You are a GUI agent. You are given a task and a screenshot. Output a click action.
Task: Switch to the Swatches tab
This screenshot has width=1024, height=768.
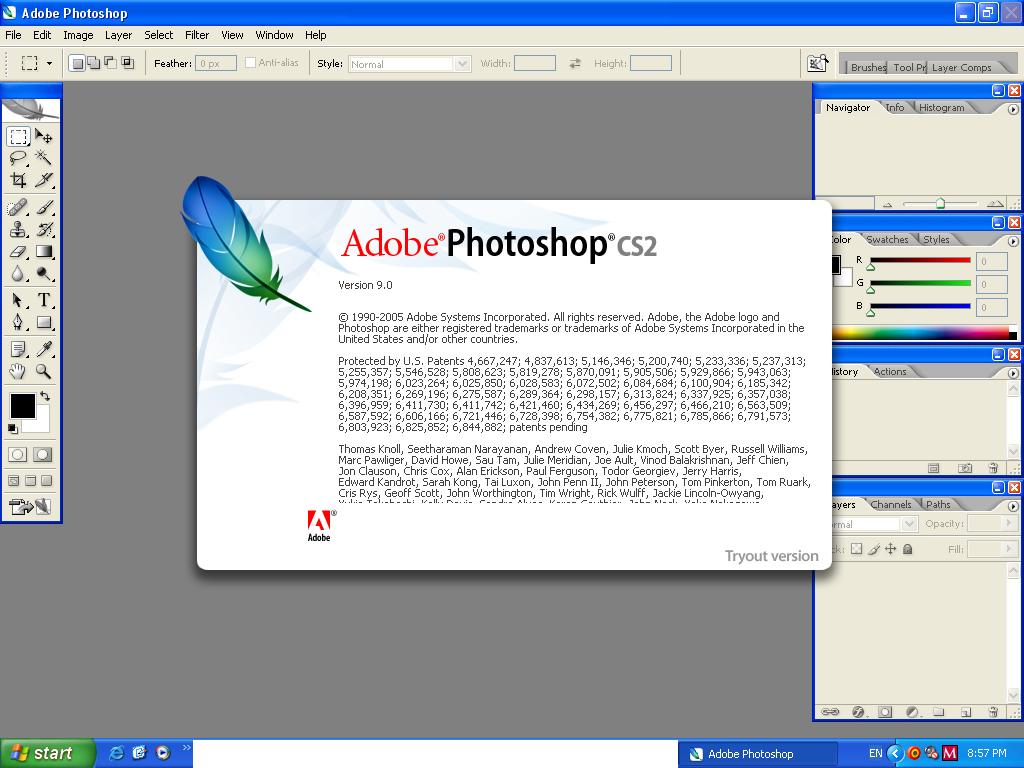886,239
